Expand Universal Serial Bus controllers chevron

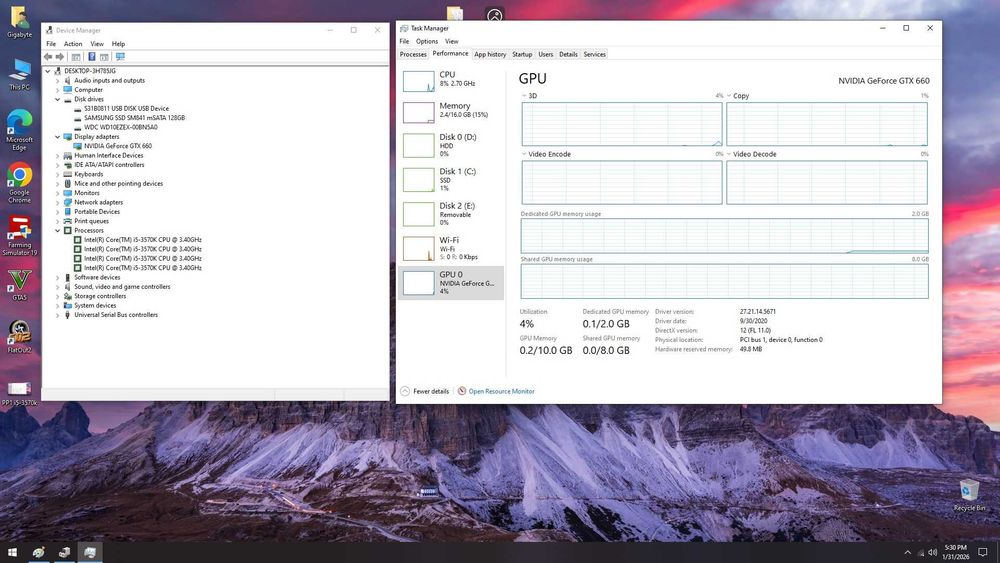click(57, 315)
